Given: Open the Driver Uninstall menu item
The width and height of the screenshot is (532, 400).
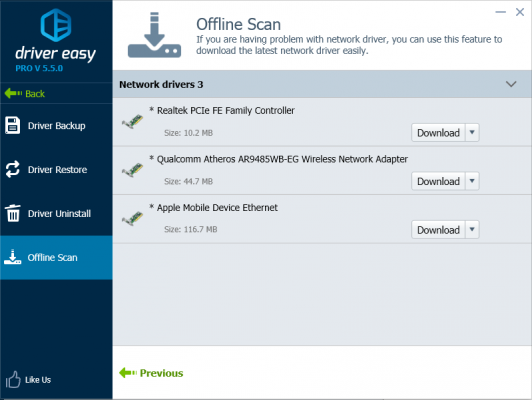Looking at the screenshot, I should click(x=56, y=213).
